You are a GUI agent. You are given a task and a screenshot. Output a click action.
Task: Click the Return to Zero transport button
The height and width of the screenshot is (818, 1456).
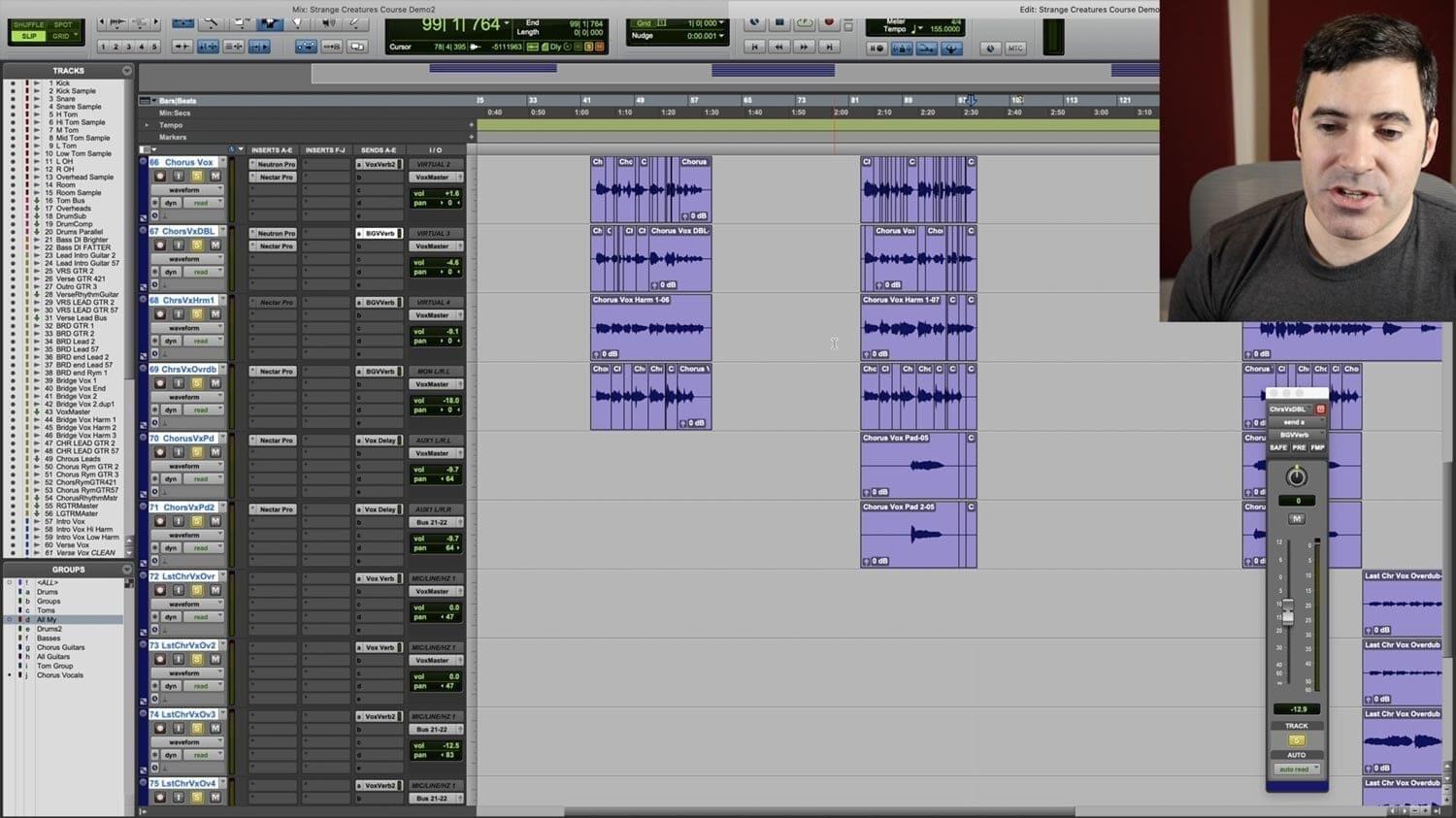pos(754,46)
